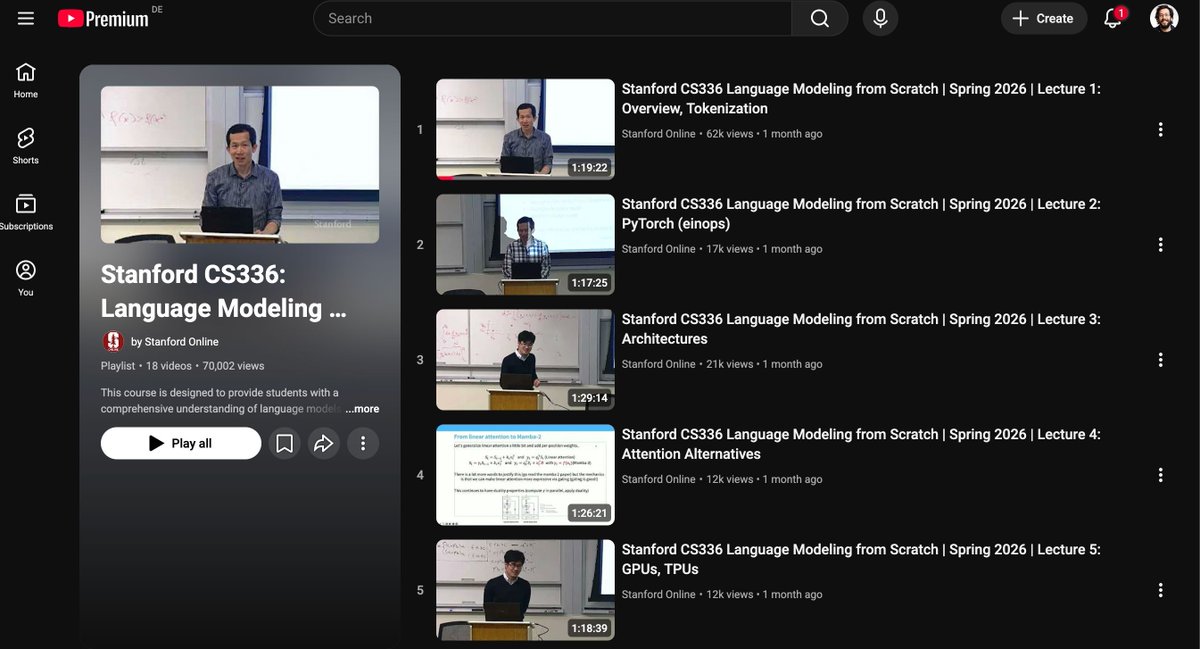
Task: Open playlist more-options three dots
Action: pyautogui.click(x=363, y=443)
